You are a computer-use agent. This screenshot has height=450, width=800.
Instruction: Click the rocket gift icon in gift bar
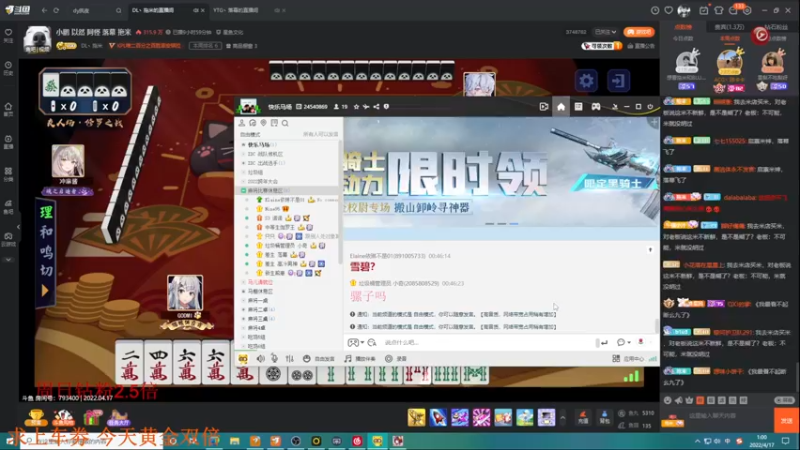click(x=438, y=417)
